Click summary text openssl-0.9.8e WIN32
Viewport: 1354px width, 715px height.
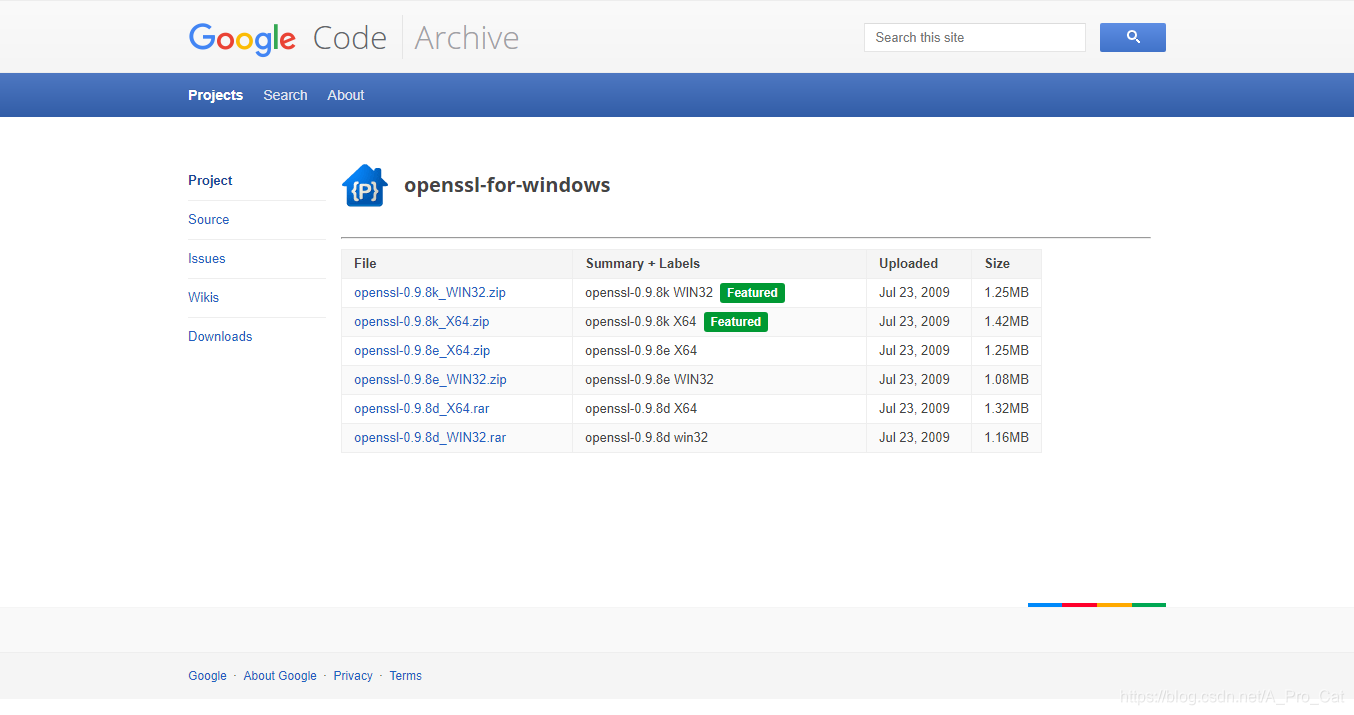click(x=650, y=380)
